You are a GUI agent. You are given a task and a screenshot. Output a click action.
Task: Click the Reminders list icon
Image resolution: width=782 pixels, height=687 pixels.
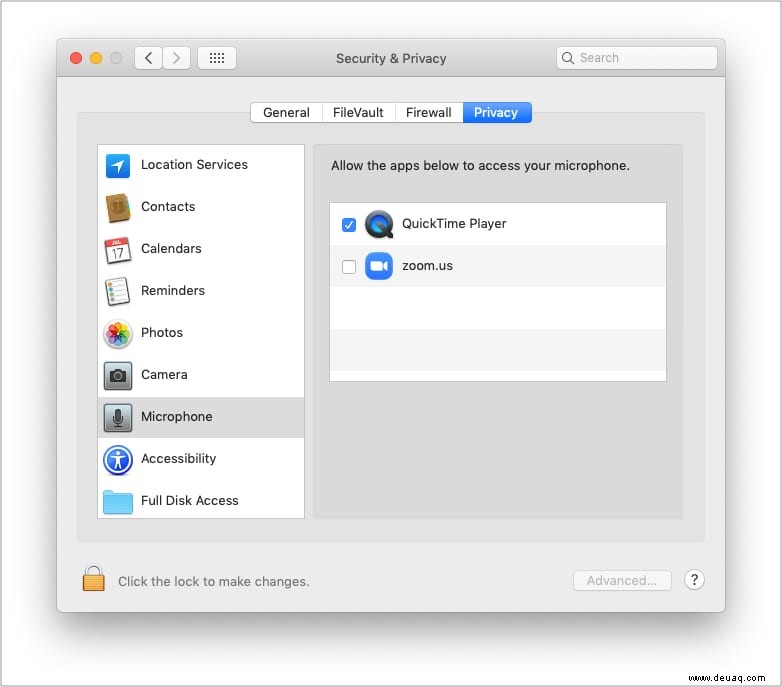pyautogui.click(x=118, y=291)
